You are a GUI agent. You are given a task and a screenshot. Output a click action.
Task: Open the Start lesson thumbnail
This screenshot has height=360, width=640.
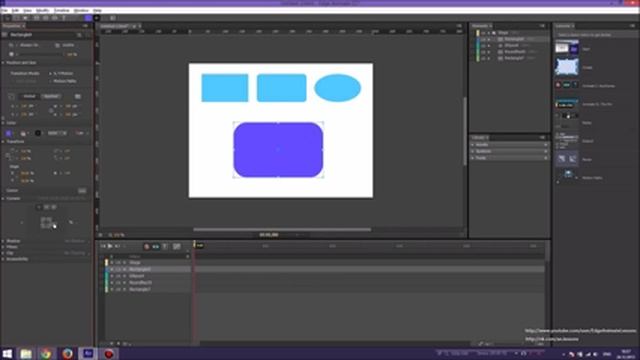pos(567,48)
